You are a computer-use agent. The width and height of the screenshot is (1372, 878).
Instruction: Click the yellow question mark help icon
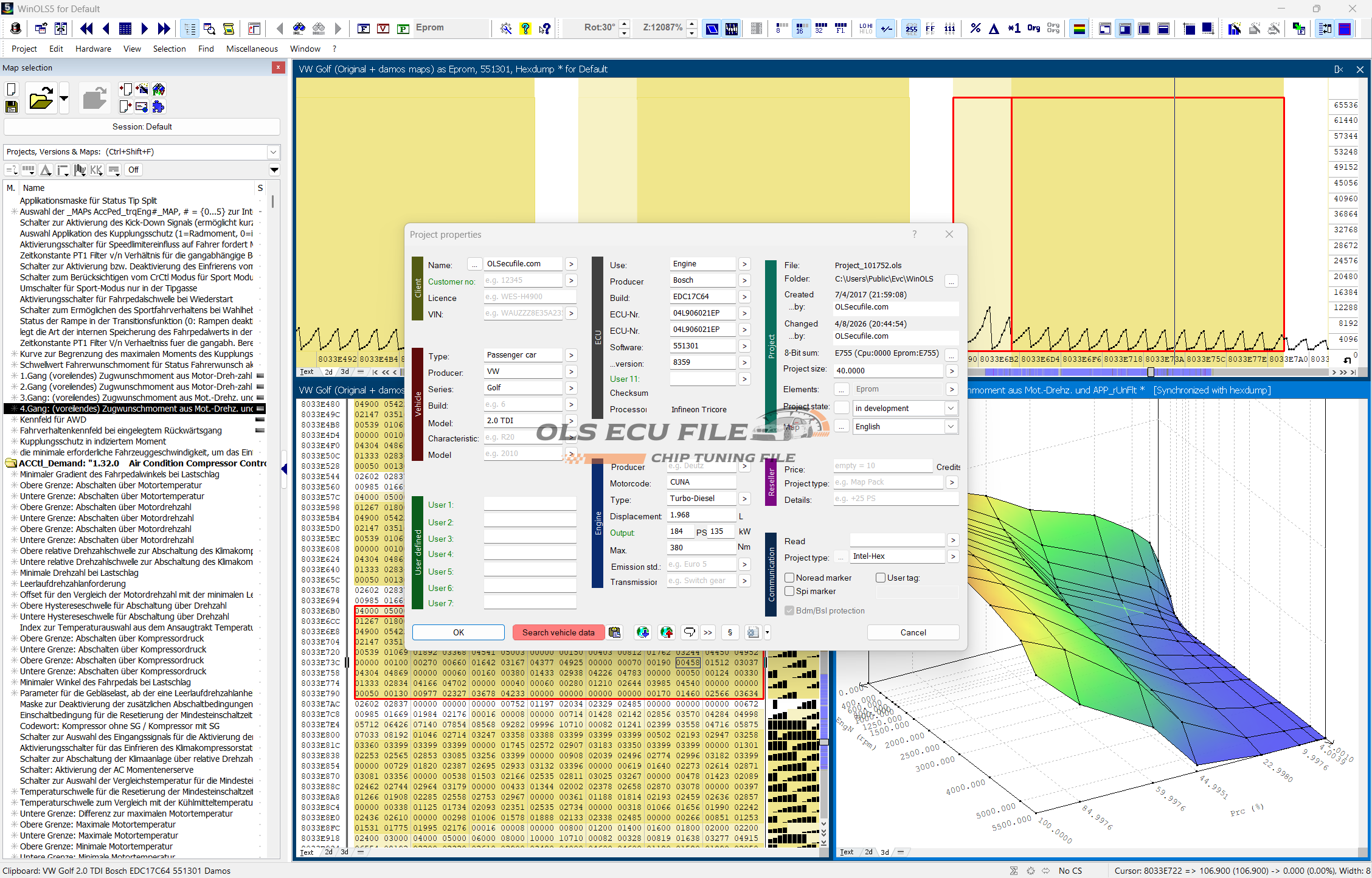525,28
